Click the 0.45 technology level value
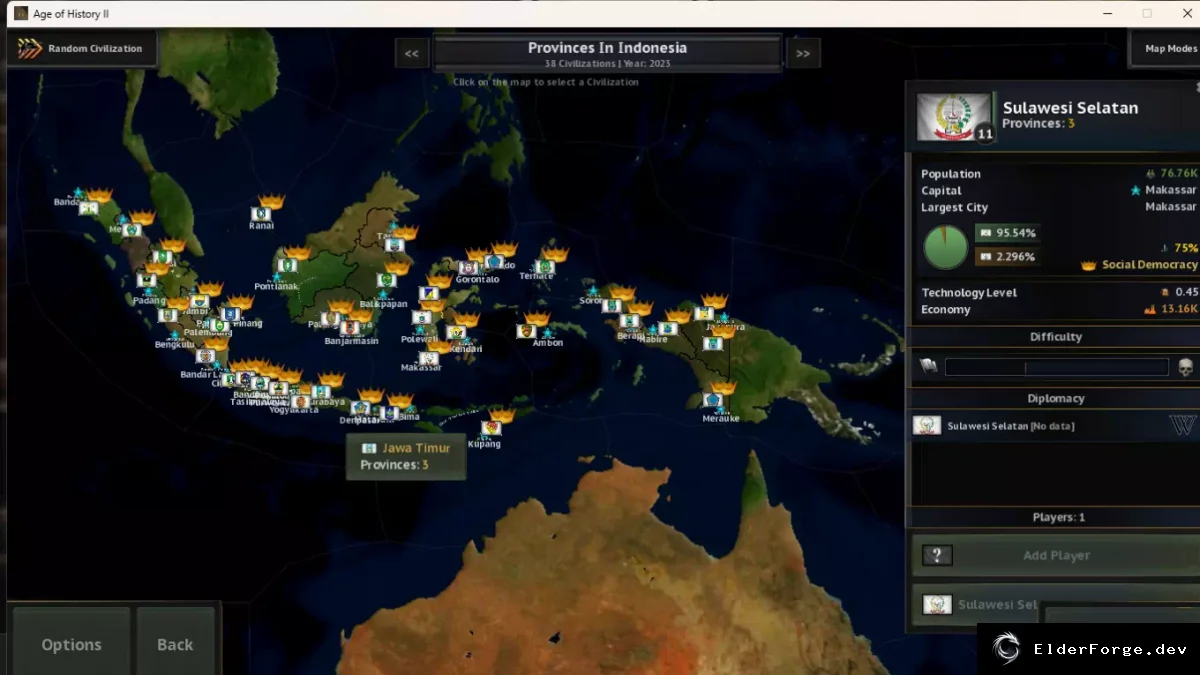This screenshot has height=675, width=1200. pos(1186,292)
